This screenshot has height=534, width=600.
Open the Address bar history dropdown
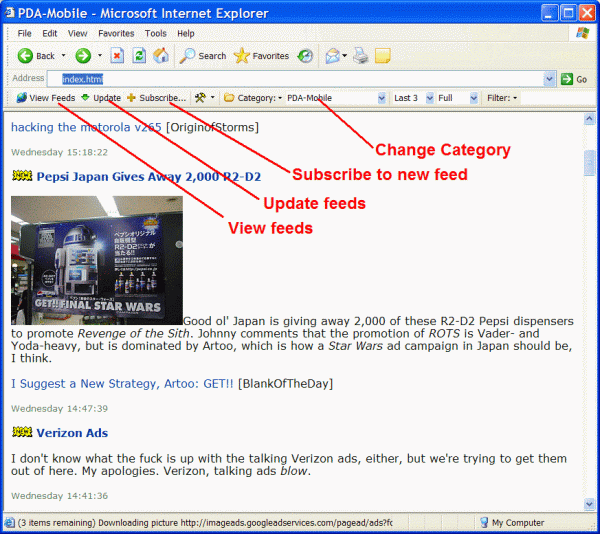point(549,79)
